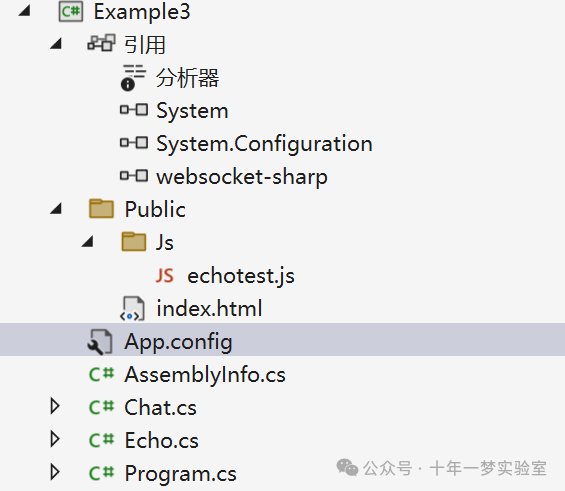Click the JS file icon beside echotest.js
Screen dimensions: 565x491
(165, 276)
